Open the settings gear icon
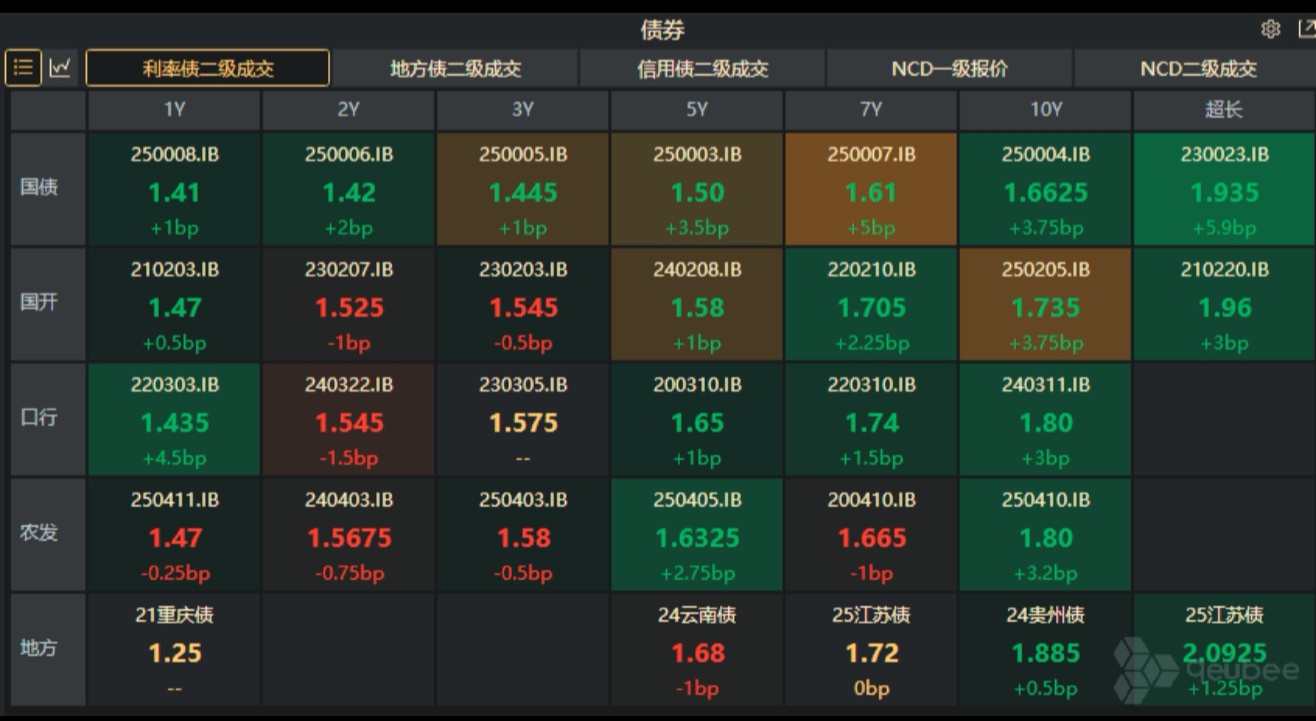 pos(1271,30)
